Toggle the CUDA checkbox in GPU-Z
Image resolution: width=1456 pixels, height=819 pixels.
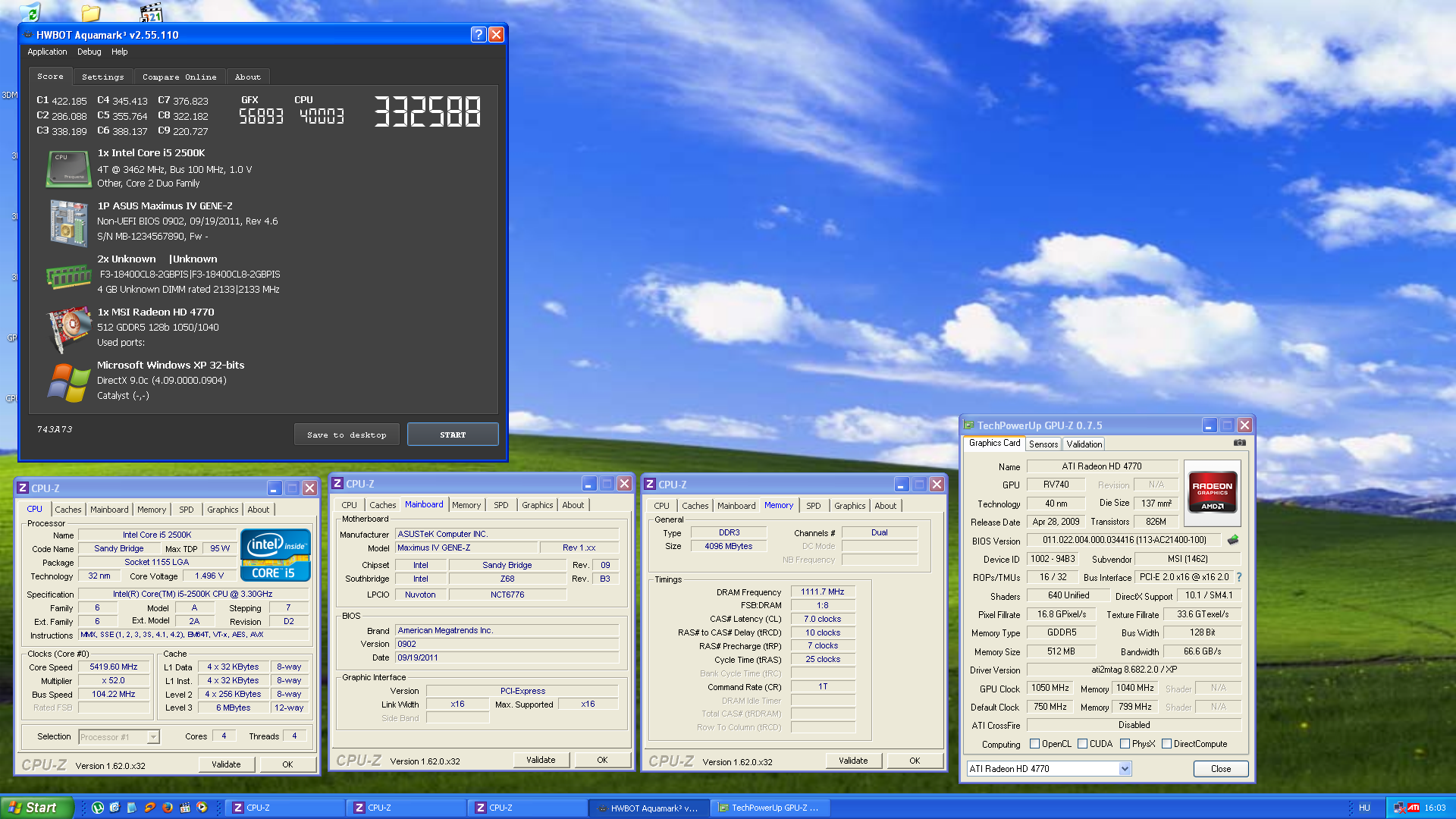(x=1082, y=744)
